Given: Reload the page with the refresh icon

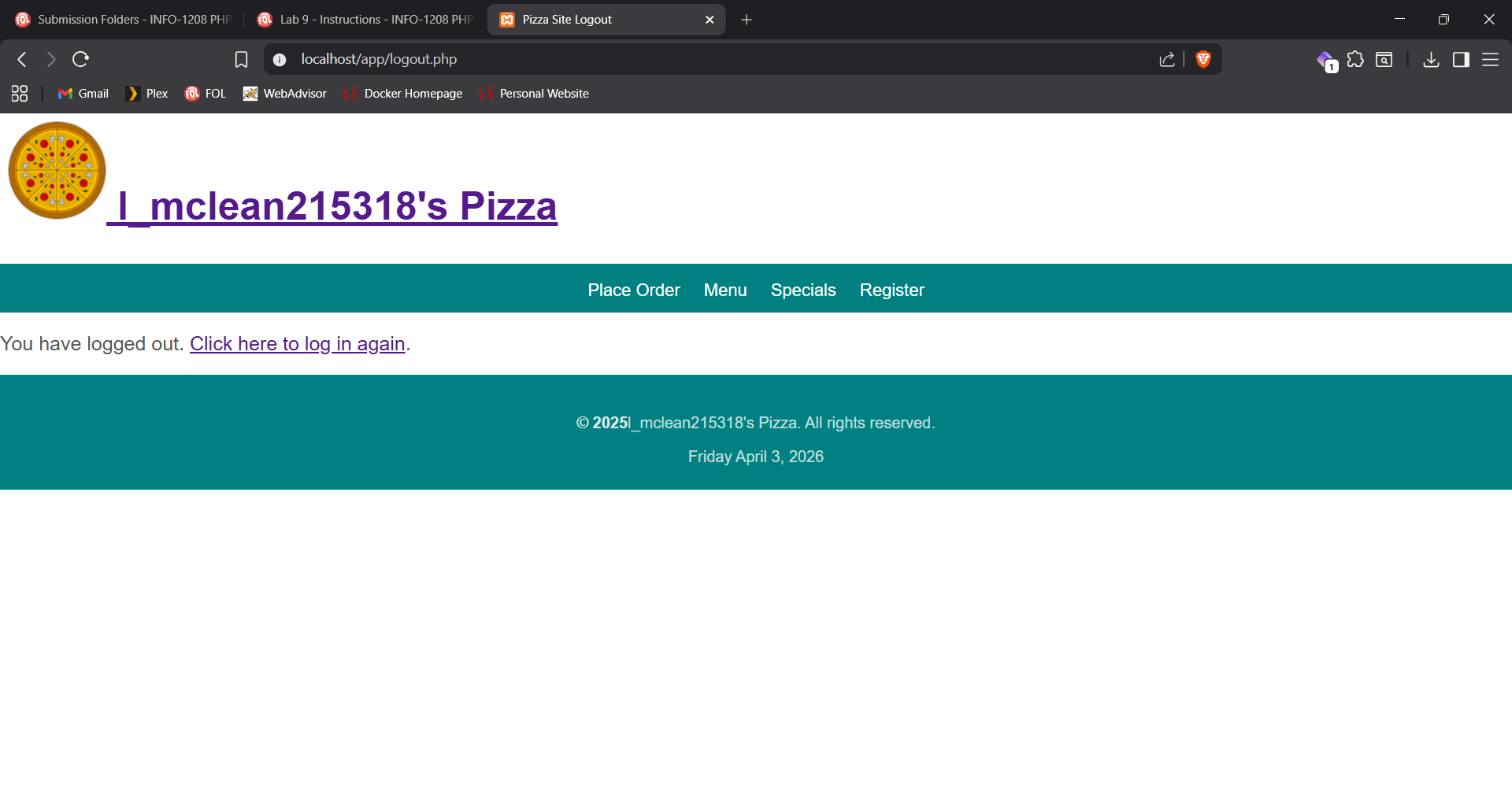Looking at the screenshot, I should tap(80, 59).
